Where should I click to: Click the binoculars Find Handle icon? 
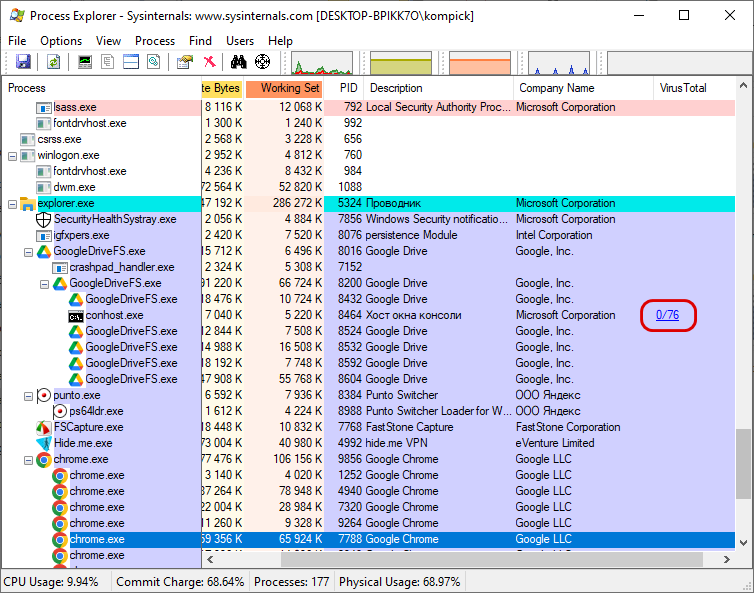tap(239, 62)
